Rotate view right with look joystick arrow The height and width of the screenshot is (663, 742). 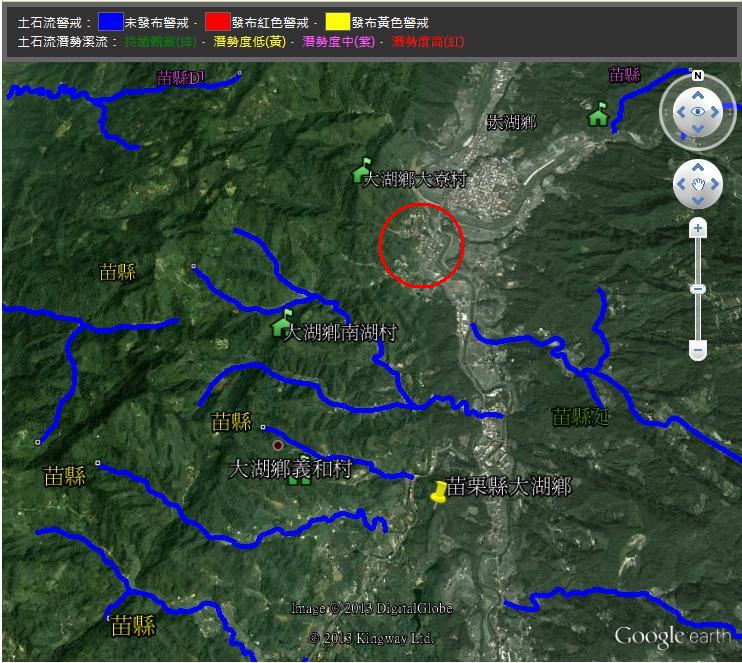(716, 112)
